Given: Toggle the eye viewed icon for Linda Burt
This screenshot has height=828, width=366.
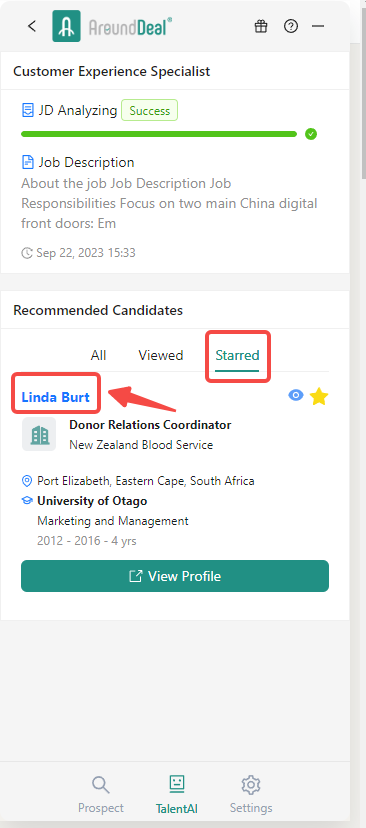Looking at the screenshot, I should coord(296,395).
